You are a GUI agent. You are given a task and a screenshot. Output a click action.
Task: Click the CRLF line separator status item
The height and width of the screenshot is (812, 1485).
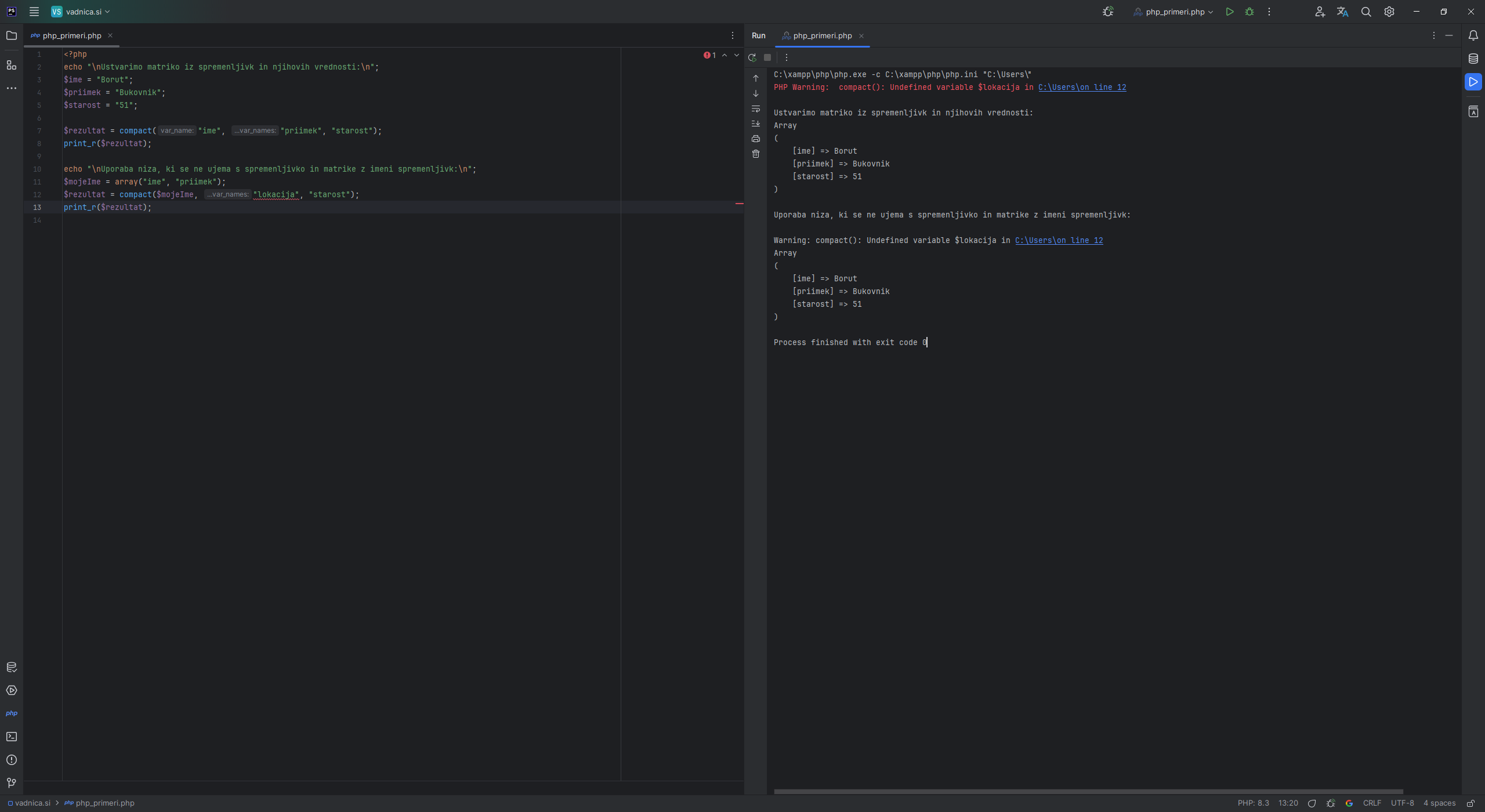pyautogui.click(x=1371, y=803)
